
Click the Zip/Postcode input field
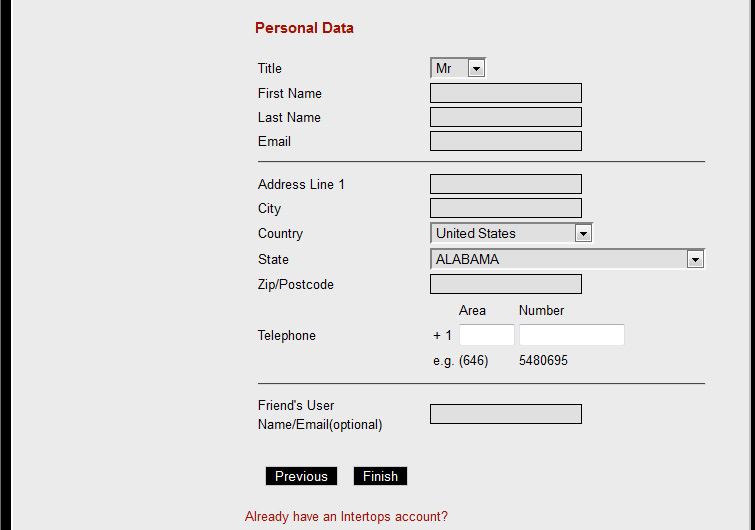[506, 284]
